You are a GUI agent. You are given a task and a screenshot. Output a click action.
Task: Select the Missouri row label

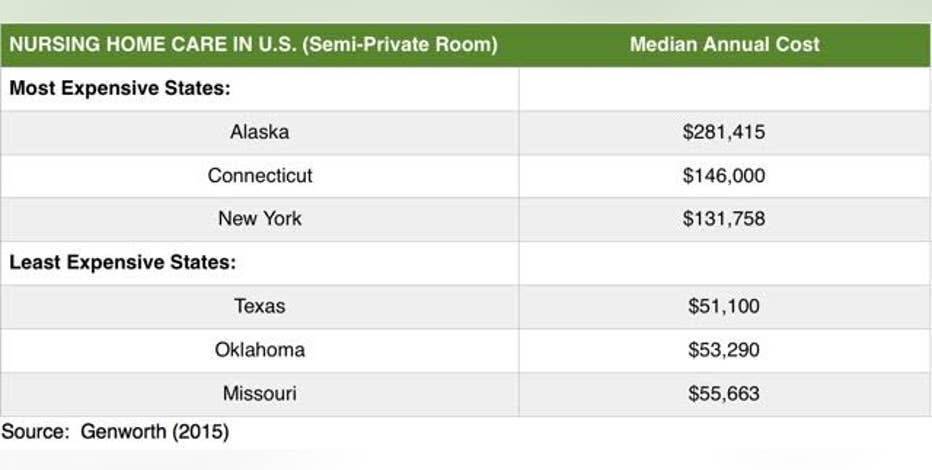point(260,393)
